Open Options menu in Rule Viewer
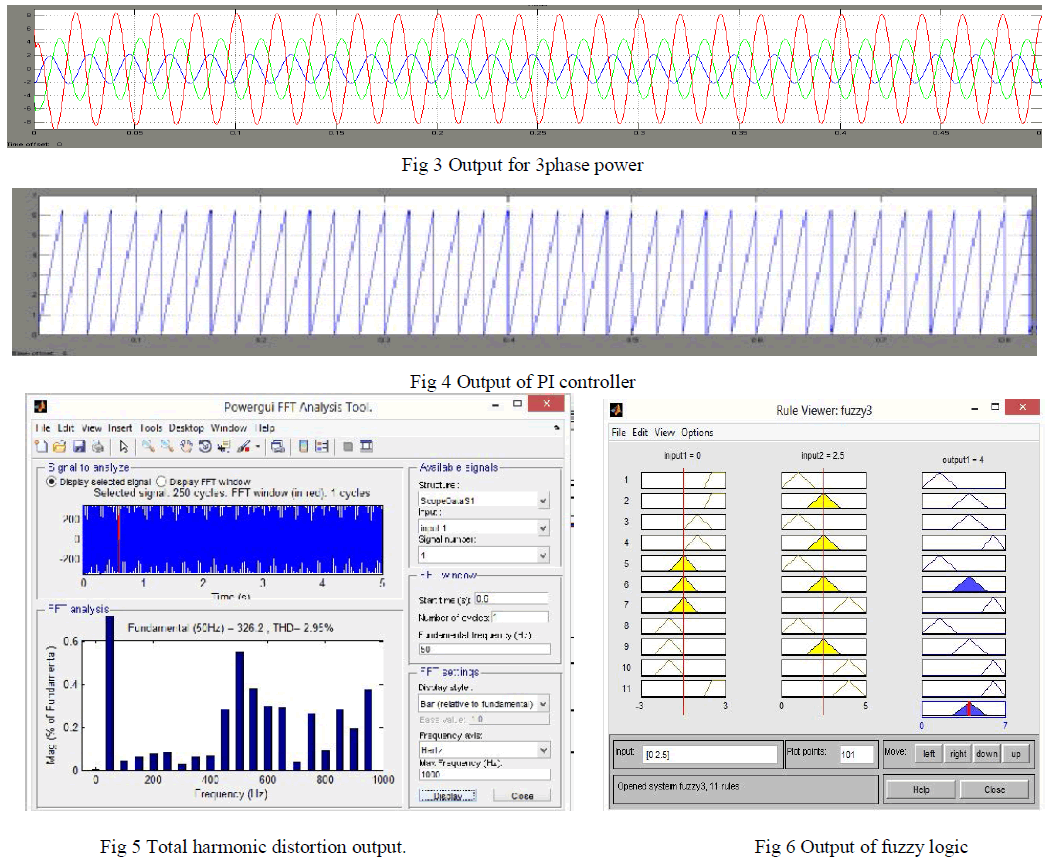 point(697,433)
